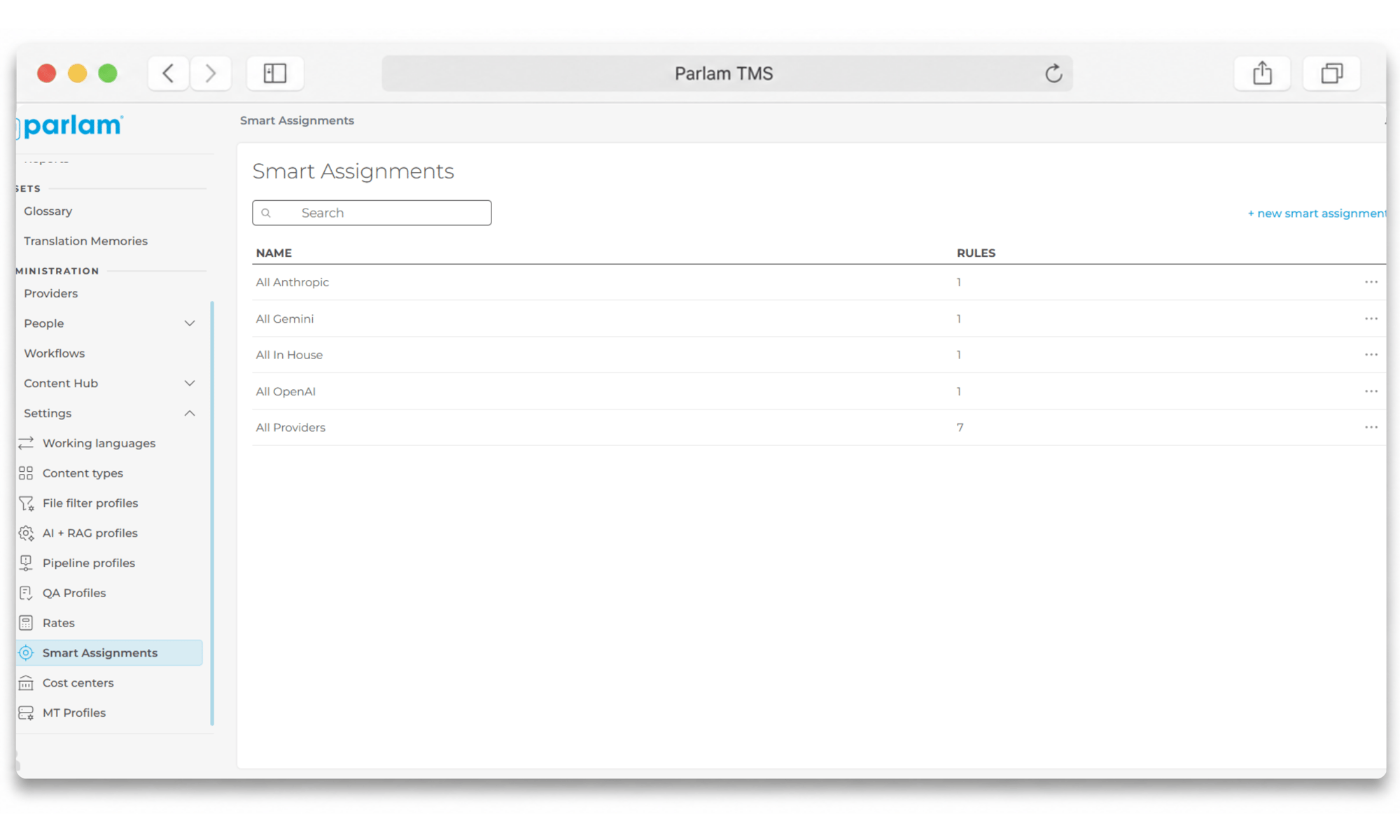Open the options menu for All Providers
Viewport: 1400px width, 840px height.
pyautogui.click(x=1371, y=427)
